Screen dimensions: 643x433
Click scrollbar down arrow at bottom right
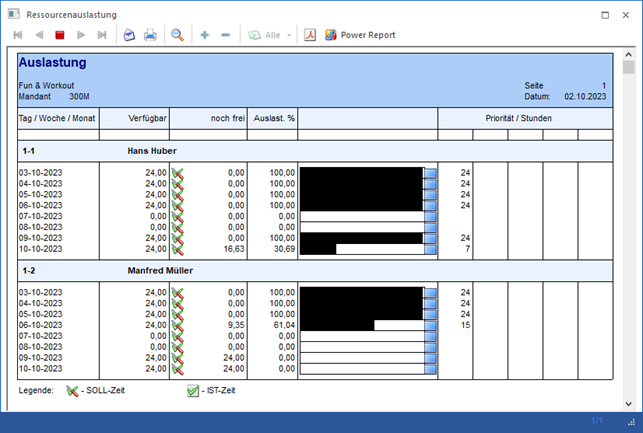click(x=628, y=404)
